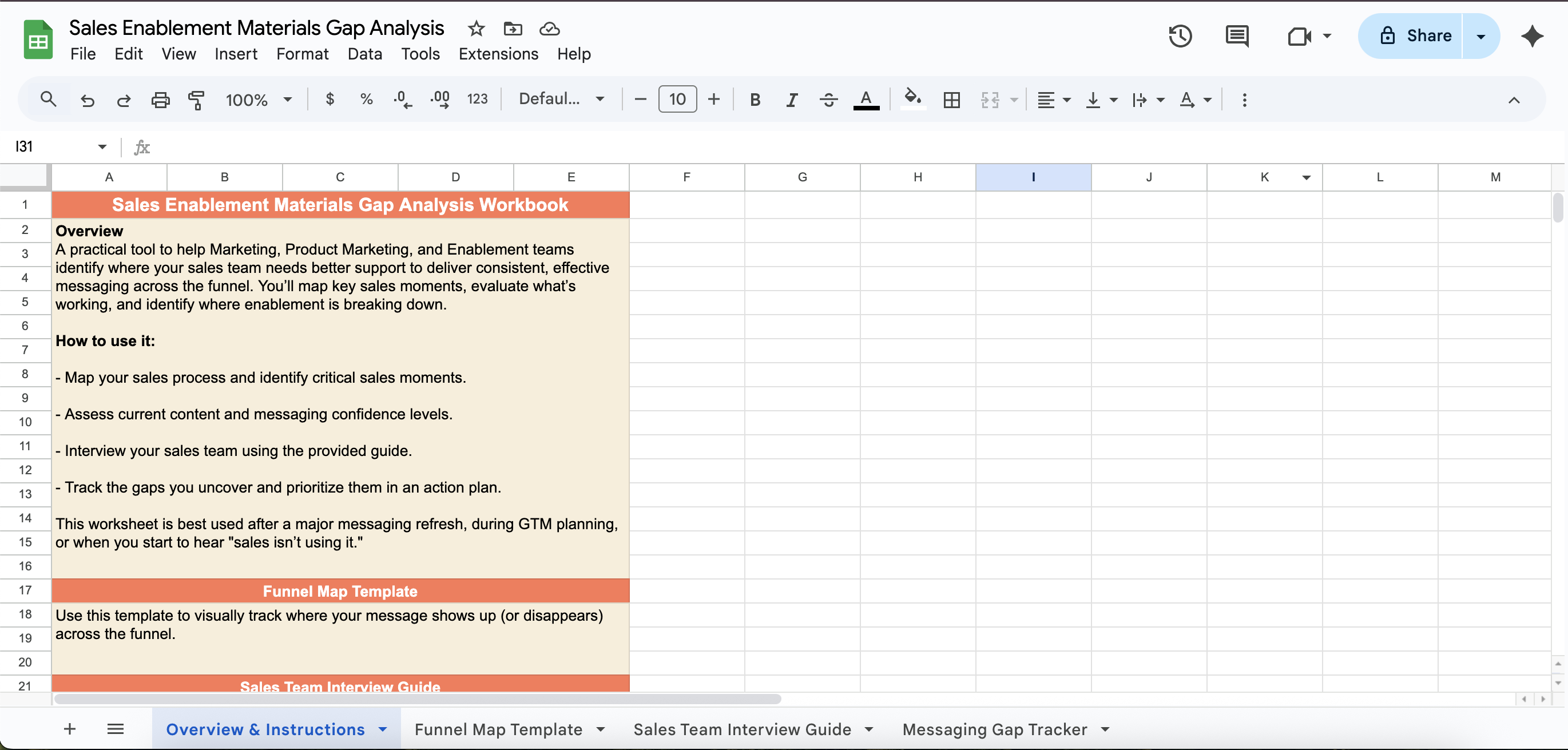Format as percent
This screenshot has width=1568, height=750.
[x=367, y=98]
